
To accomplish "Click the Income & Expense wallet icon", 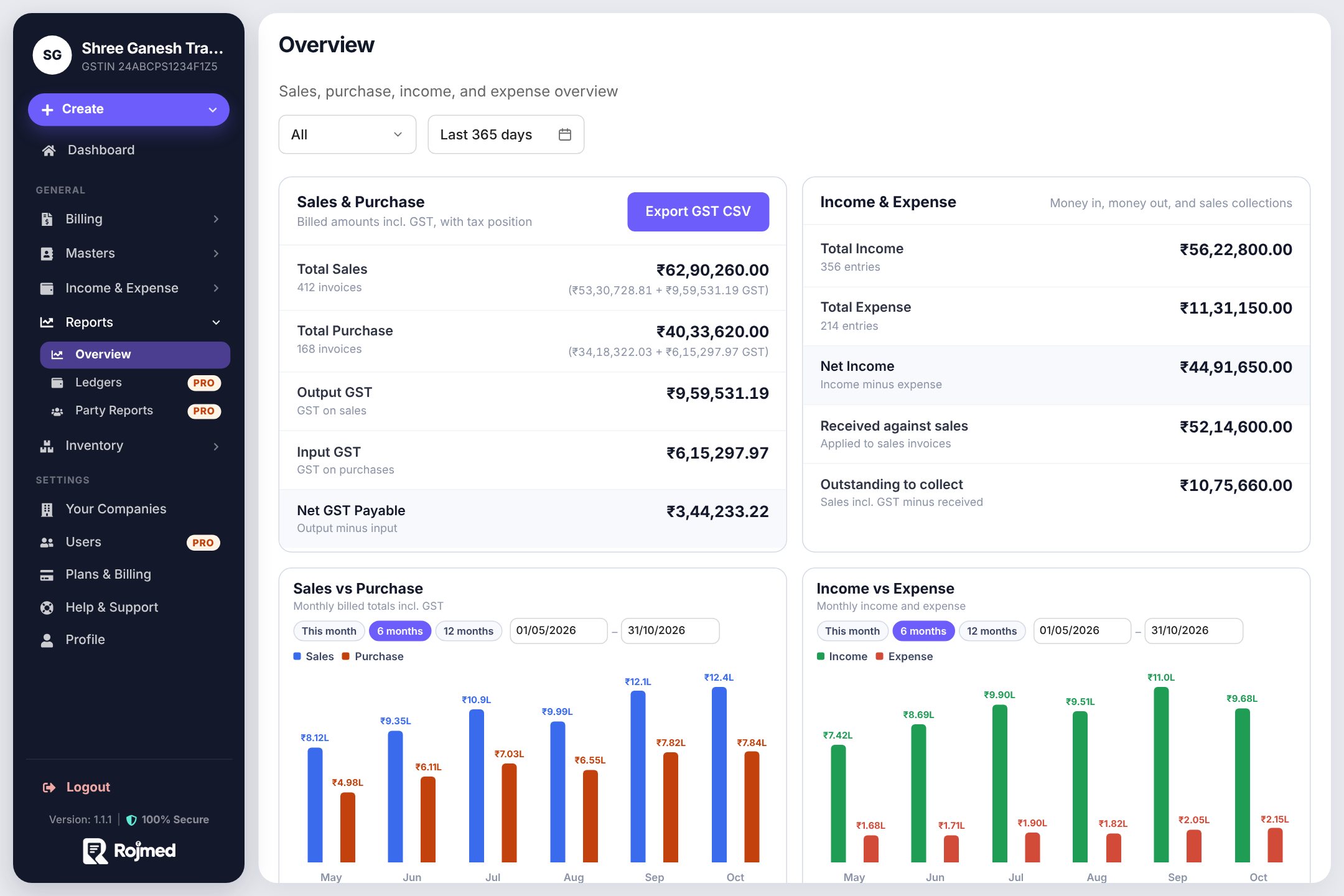I will (47, 288).
